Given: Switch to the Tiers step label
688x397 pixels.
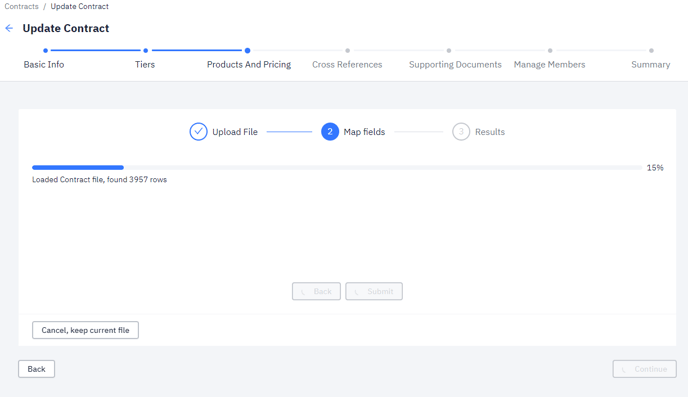Looking at the screenshot, I should (145, 64).
